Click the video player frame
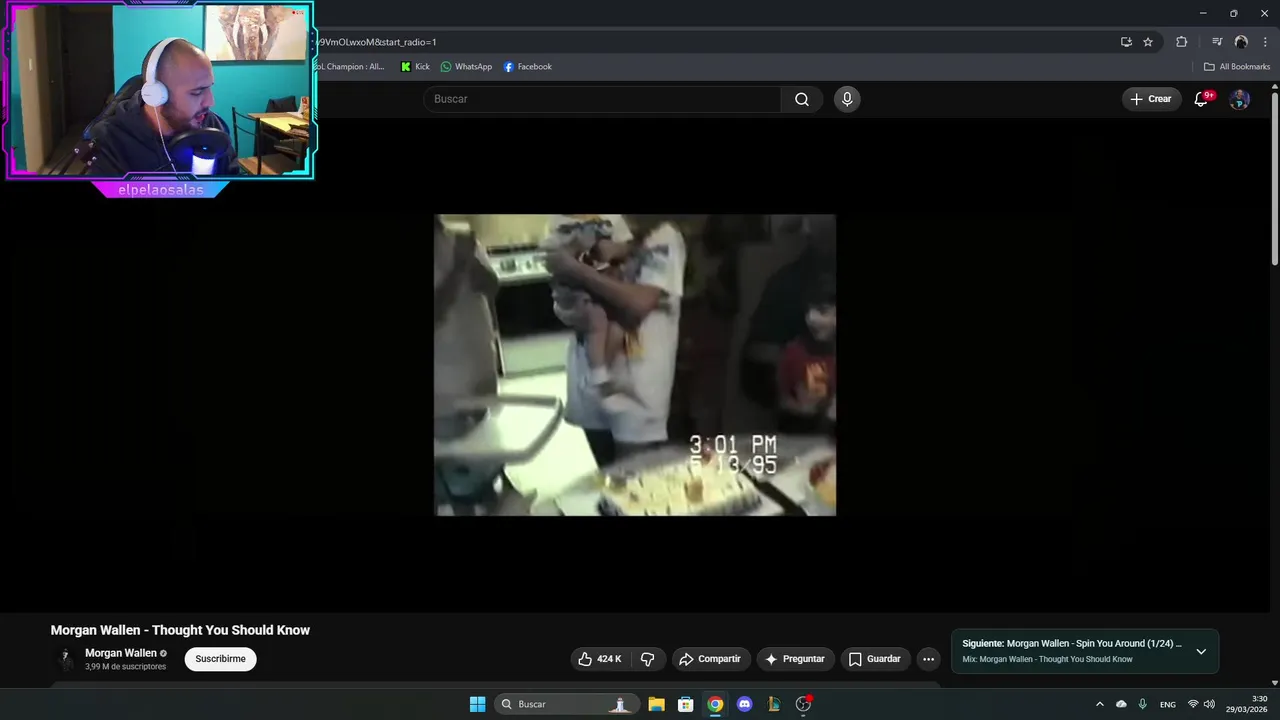 [x=635, y=365]
